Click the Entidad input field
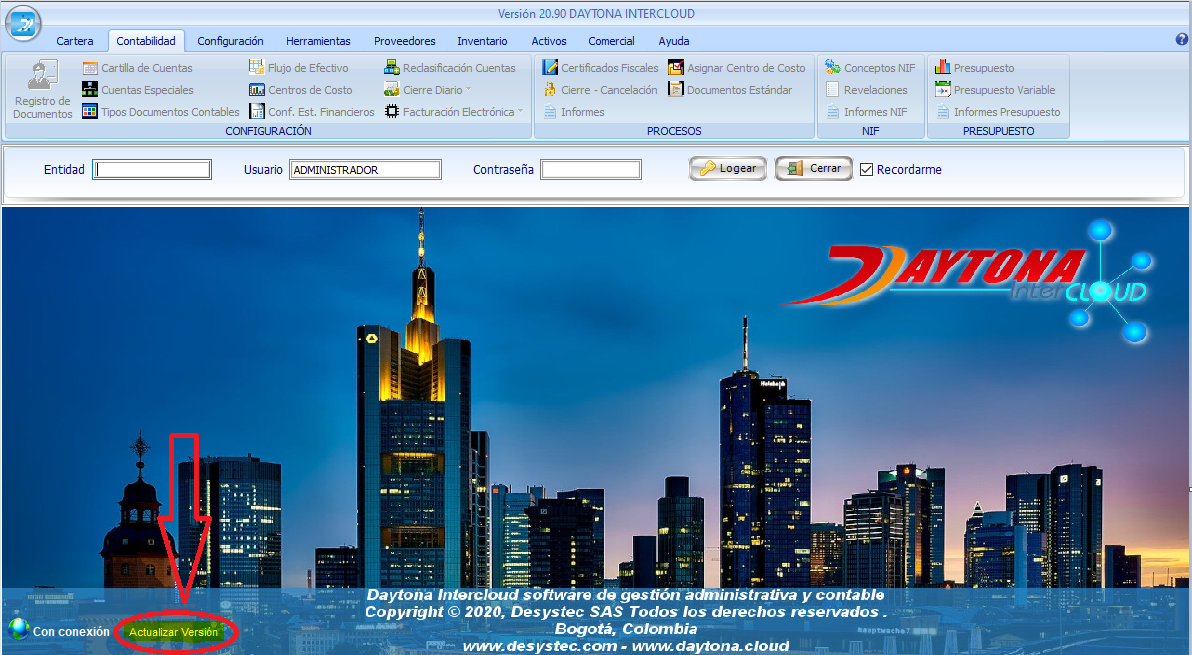 pos(152,169)
